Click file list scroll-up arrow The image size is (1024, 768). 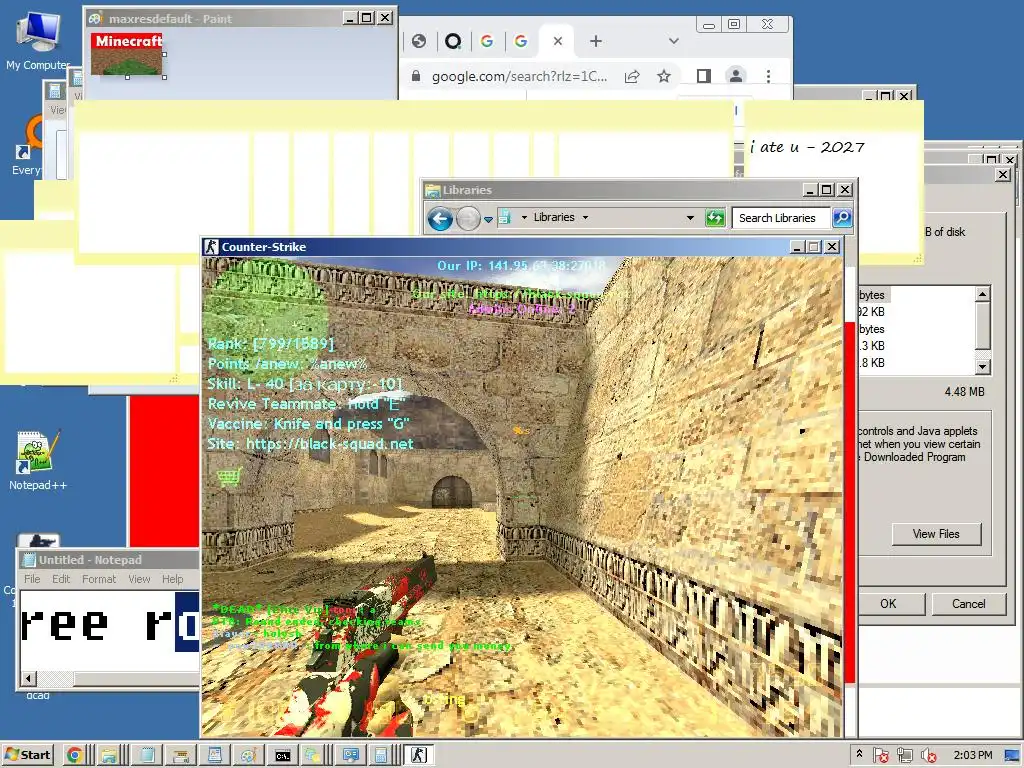click(983, 294)
